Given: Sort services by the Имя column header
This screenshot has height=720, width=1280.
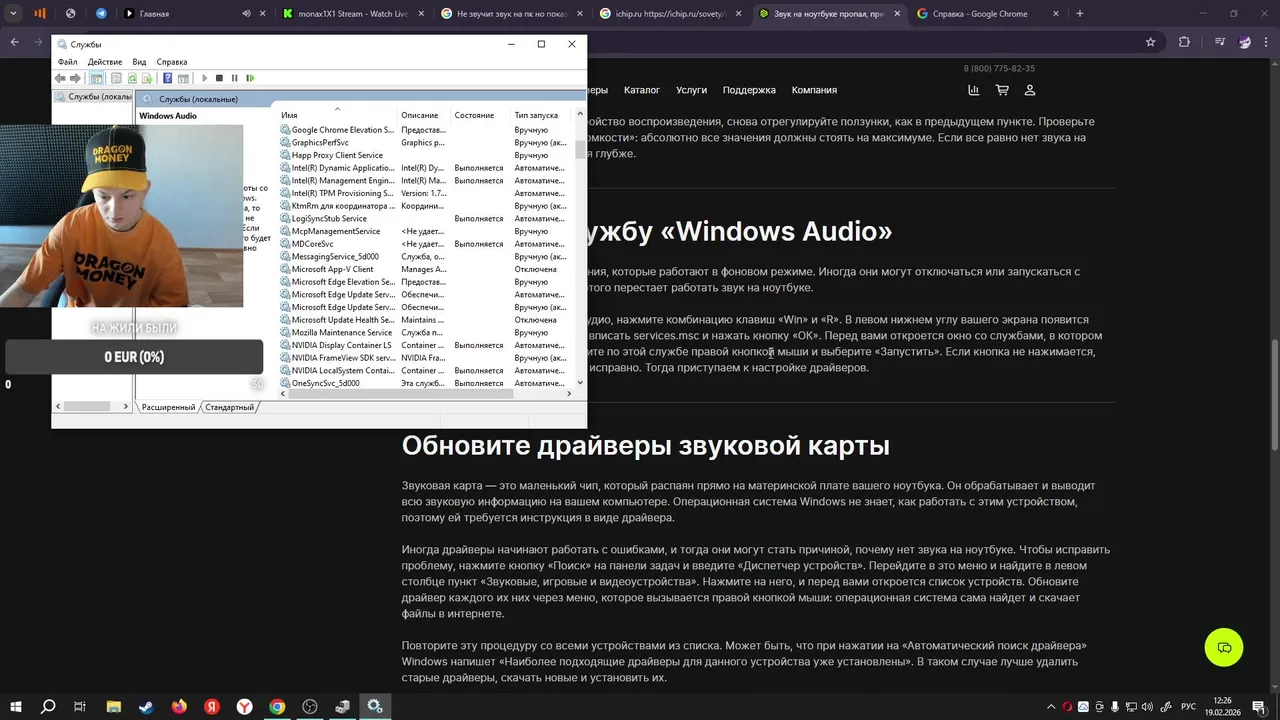Looking at the screenshot, I should click(x=337, y=115).
